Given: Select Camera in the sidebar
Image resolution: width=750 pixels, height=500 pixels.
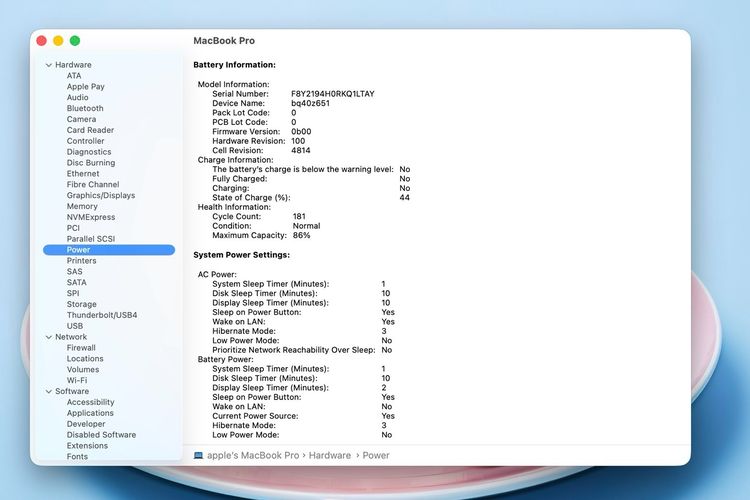Looking at the screenshot, I should pyautogui.click(x=81, y=119).
